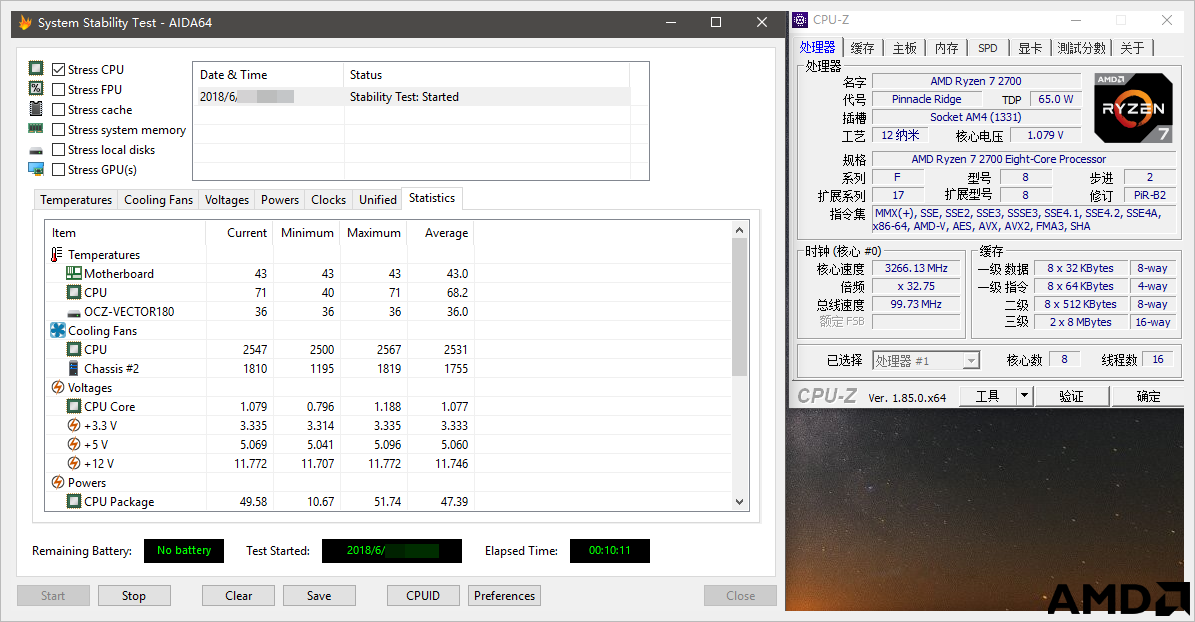Tick the Stress local disks checkbox

(59, 149)
